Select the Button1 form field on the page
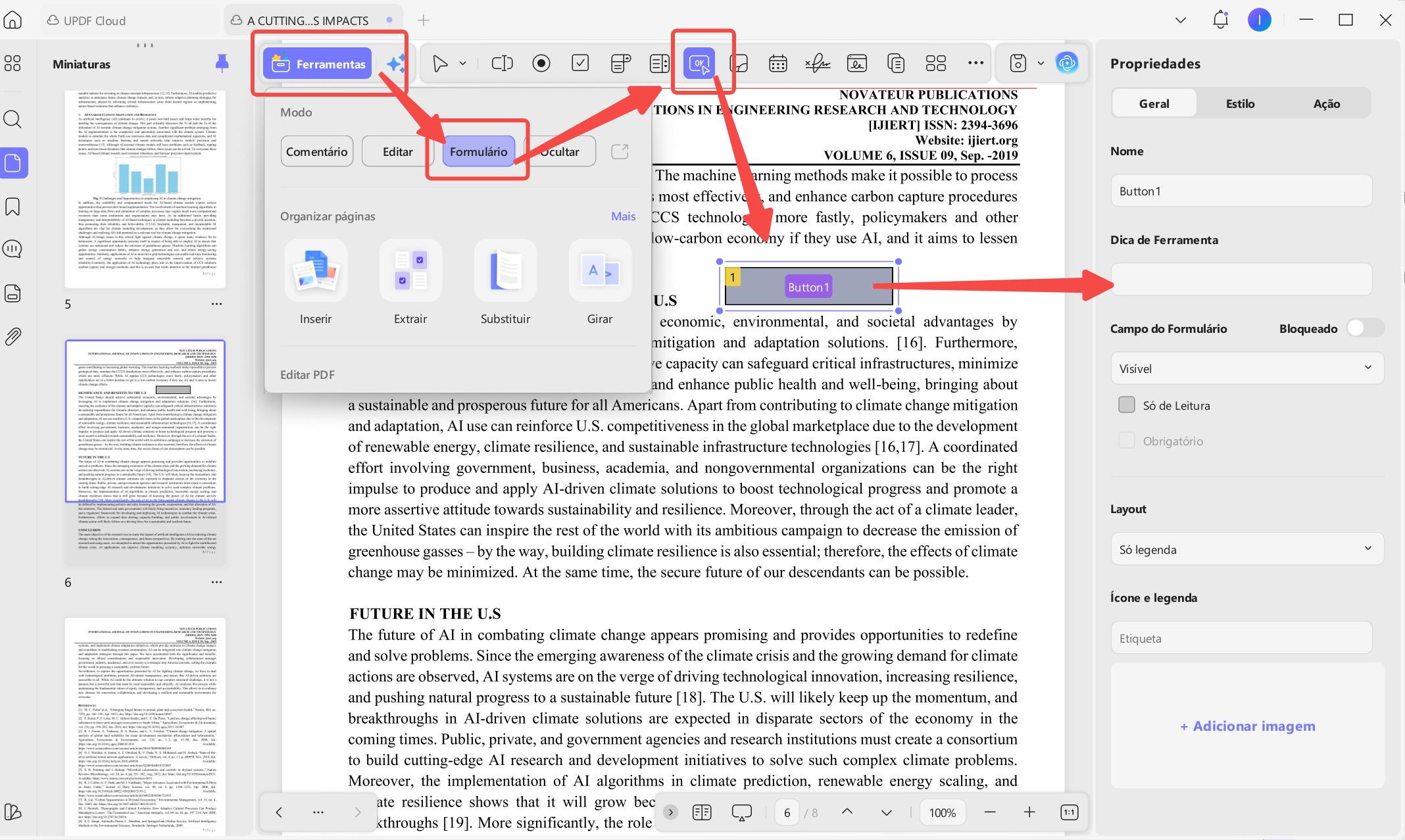Screen dimensions: 1405x840 point(809,287)
